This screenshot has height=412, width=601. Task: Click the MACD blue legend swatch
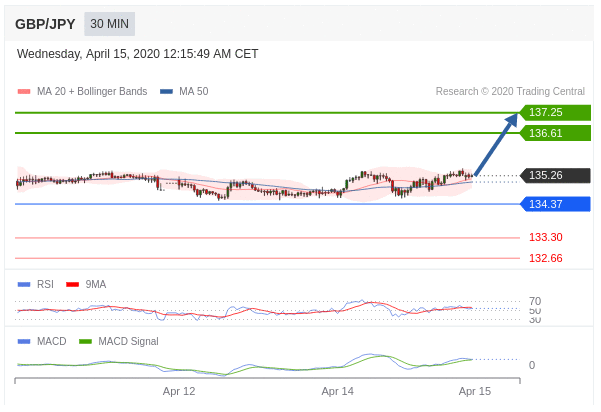24,341
